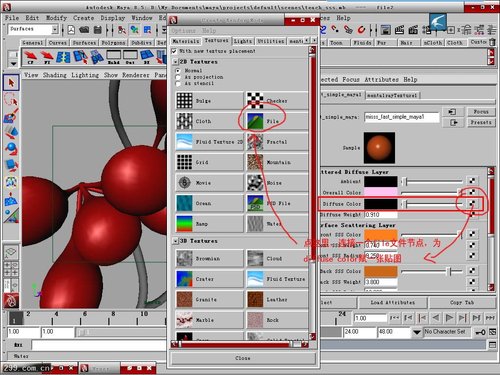The width and height of the screenshot is (500, 375).
Task: Click the Sample material preview sphere
Action: click(x=379, y=148)
